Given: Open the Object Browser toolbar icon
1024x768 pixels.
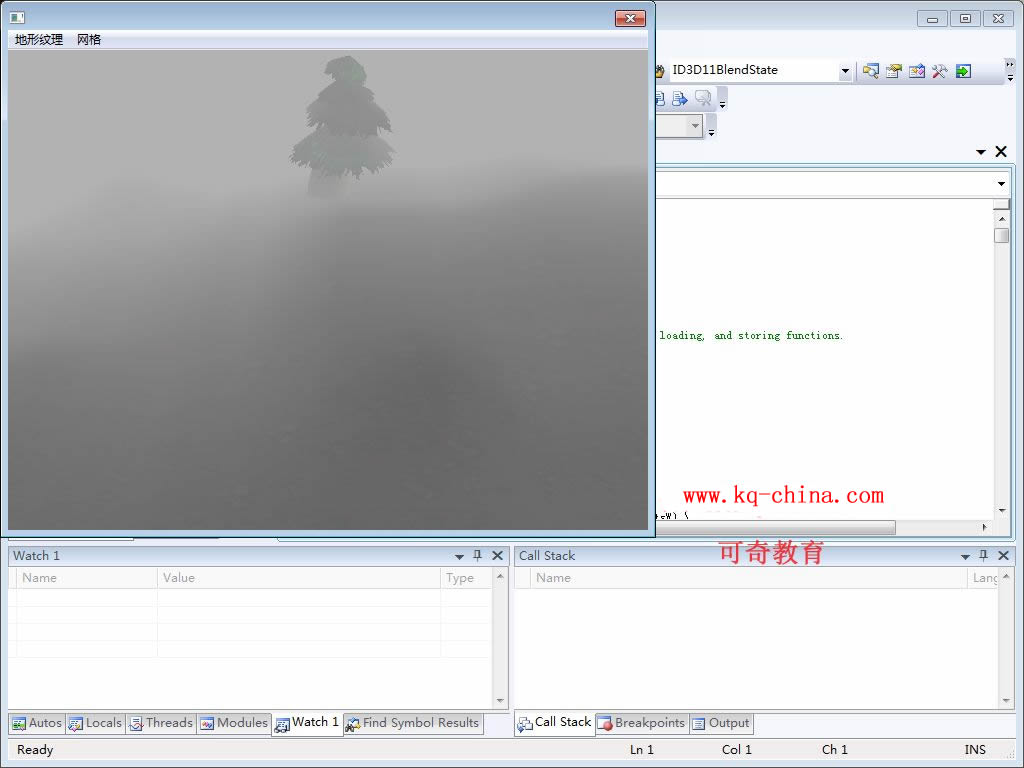Looking at the screenshot, I should [x=917, y=71].
